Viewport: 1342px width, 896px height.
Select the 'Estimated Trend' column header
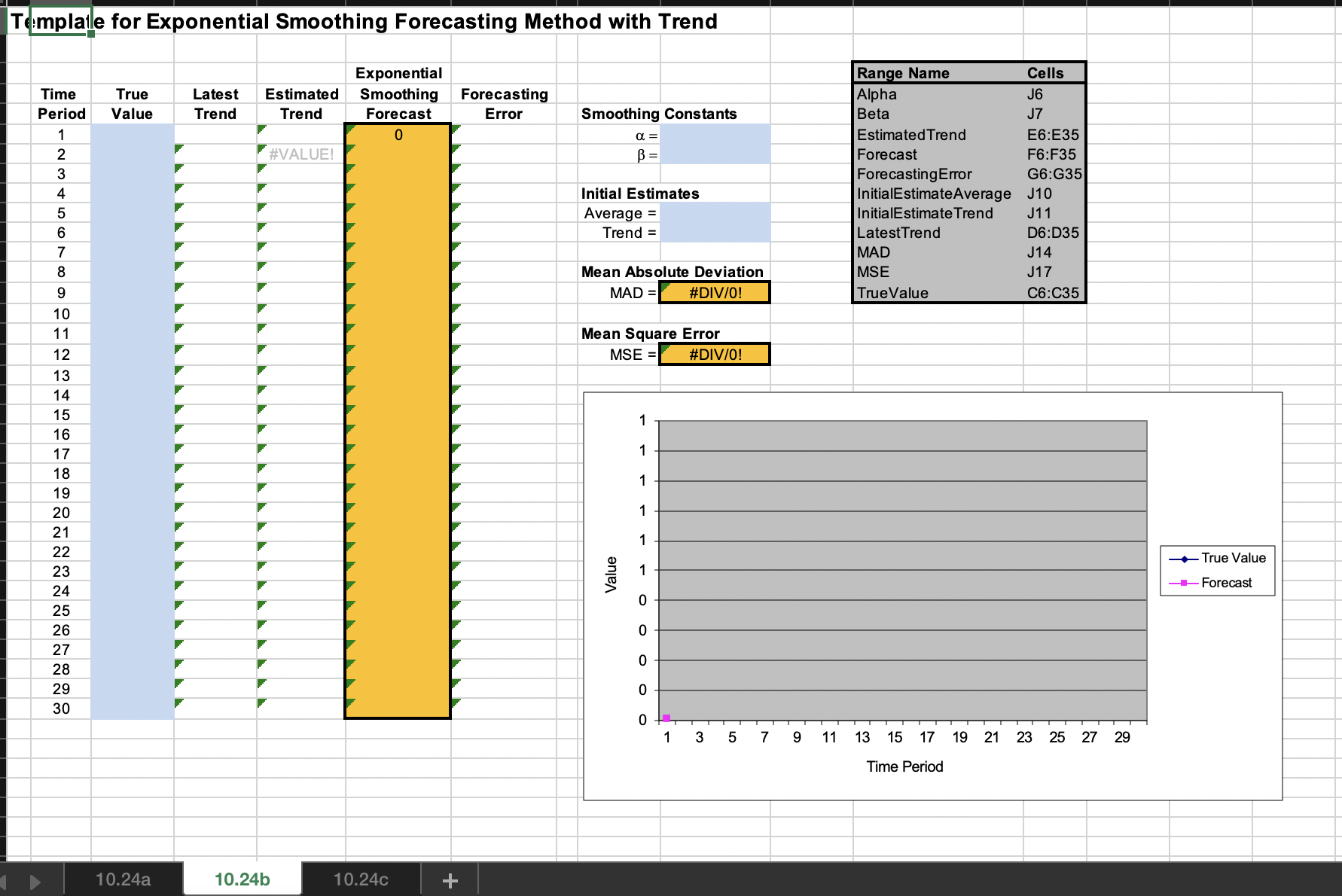pos(301,104)
